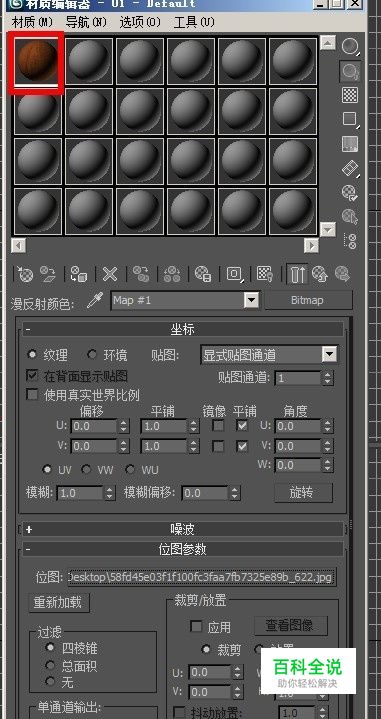Click the Sample Type sphere icon
Screen dimensions: 381x719
pyautogui.click(x=350, y=46)
